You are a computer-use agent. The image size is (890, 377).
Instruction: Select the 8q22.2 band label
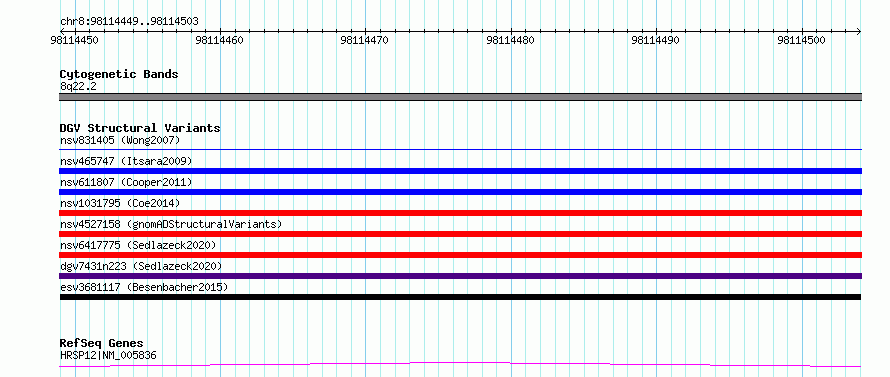[79, 87]
